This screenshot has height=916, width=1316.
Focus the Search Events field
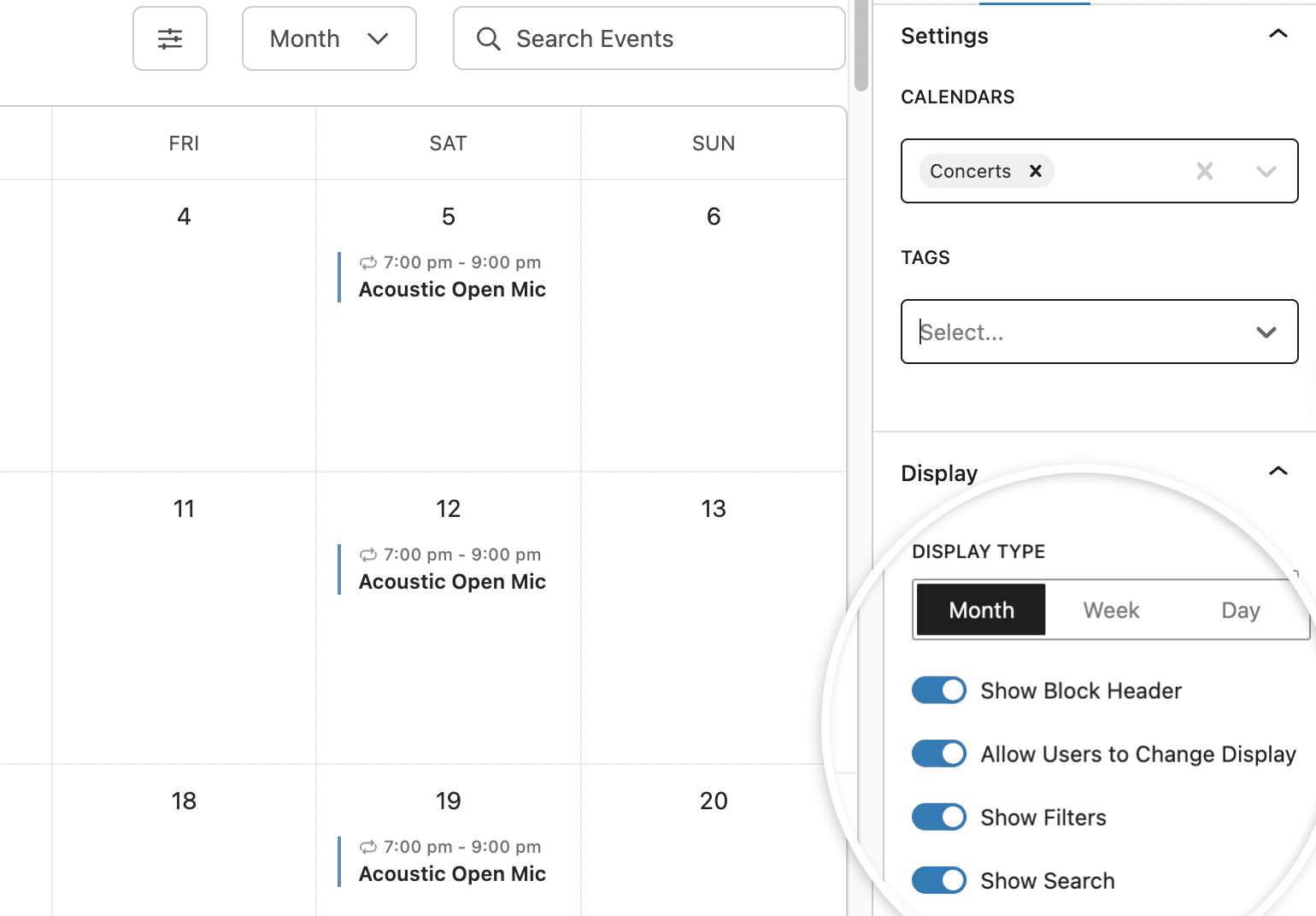649,38
